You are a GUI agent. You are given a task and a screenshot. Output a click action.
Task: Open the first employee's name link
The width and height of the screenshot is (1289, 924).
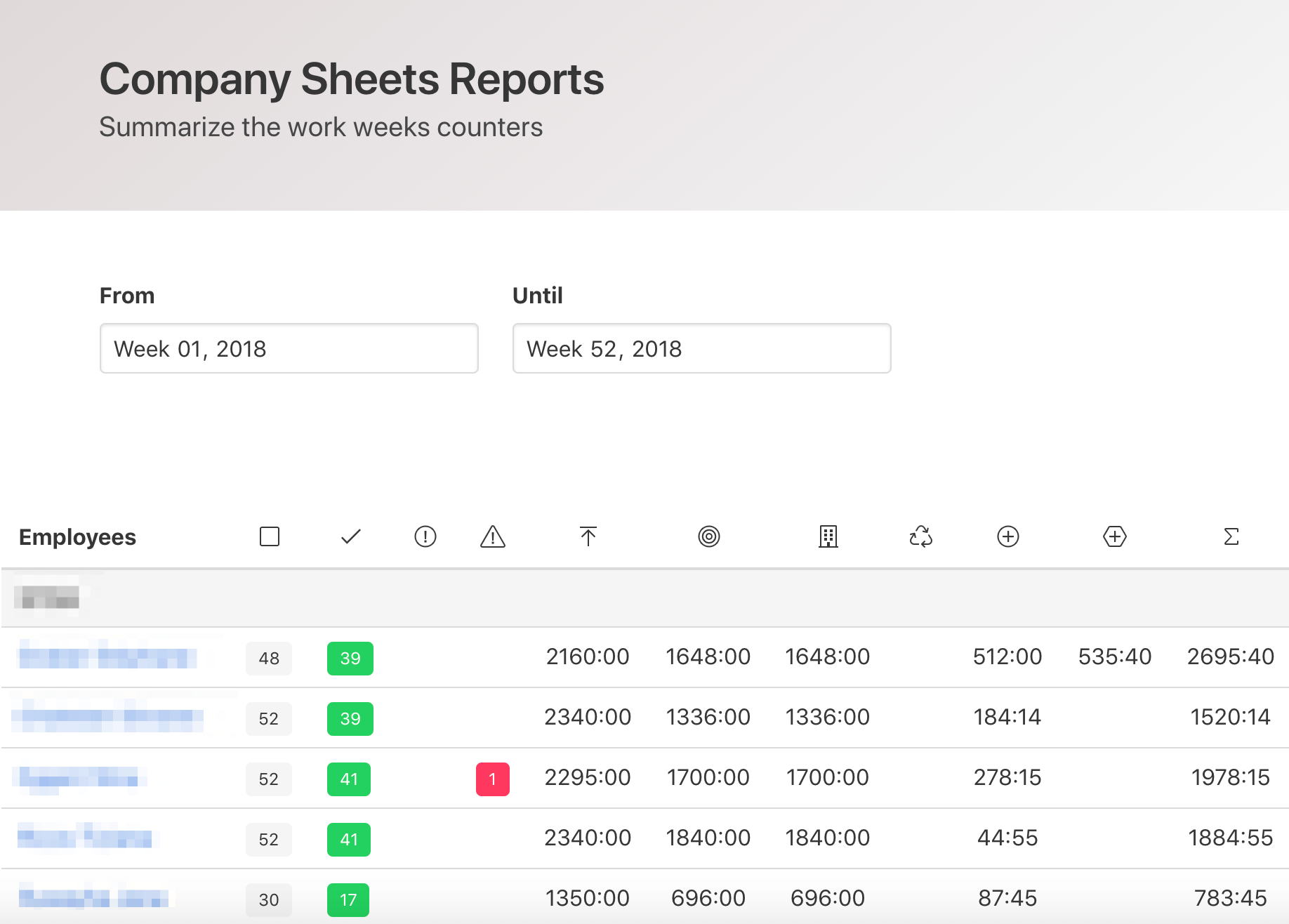pos(105,657)
